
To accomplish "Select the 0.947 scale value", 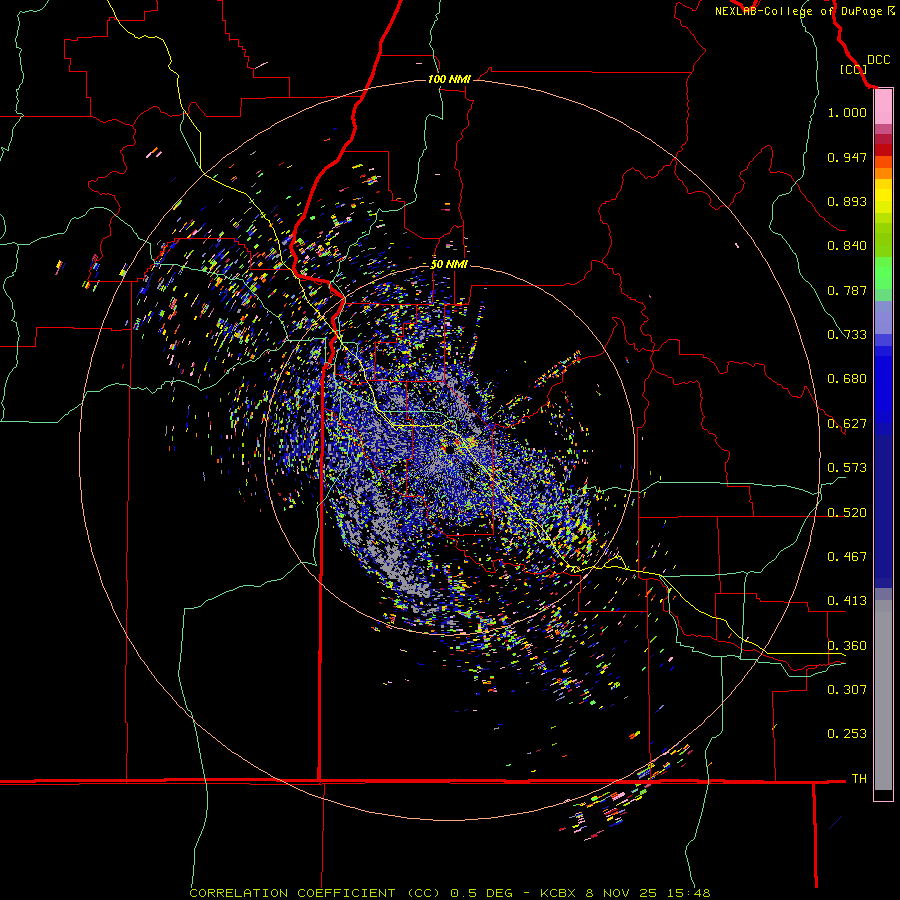I will (x=847, y=157).
